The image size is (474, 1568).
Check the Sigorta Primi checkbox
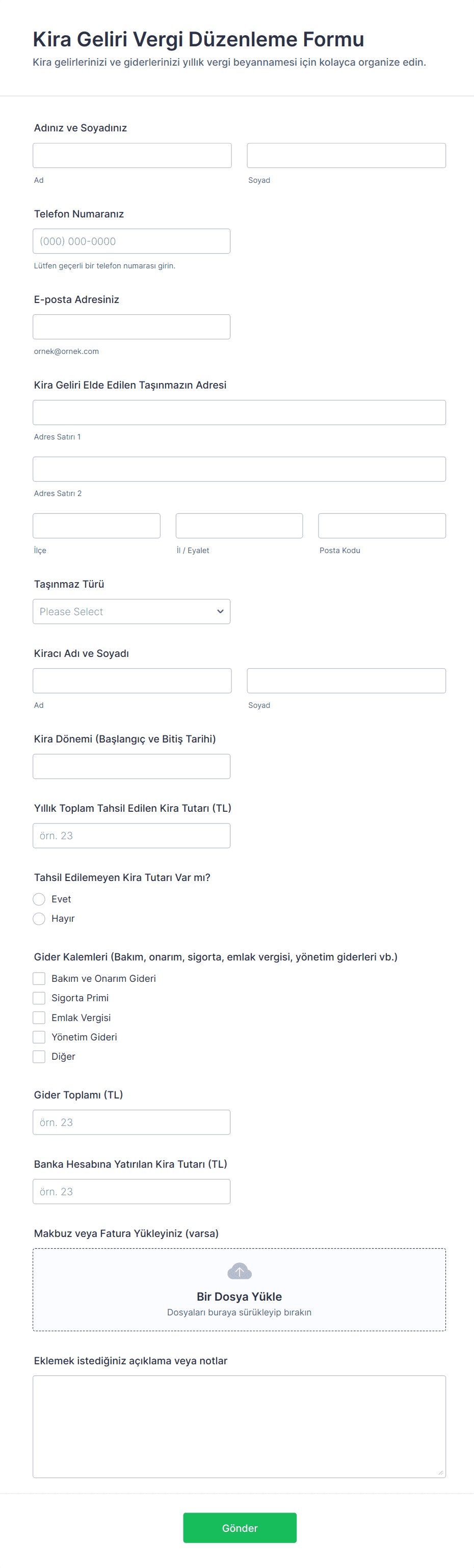click(x=39, y=998)
